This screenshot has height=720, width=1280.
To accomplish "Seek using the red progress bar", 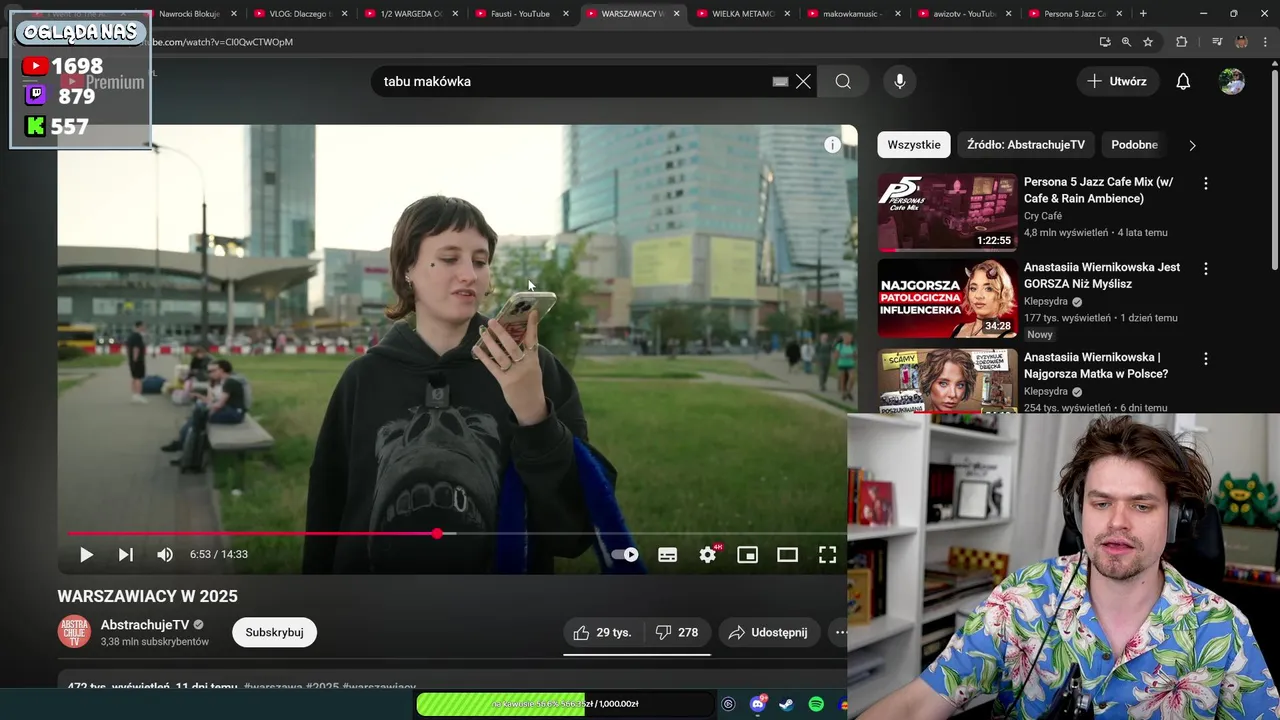I will click(x=457, y=534).
